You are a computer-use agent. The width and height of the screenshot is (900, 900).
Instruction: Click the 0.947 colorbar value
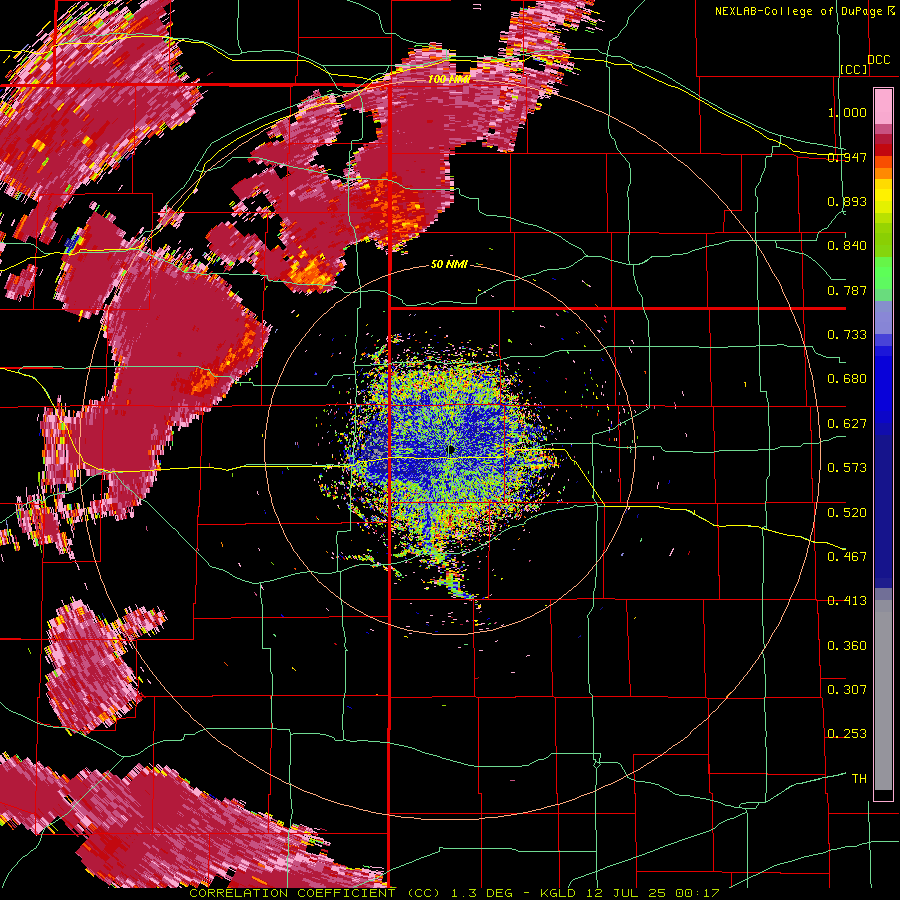pyautogui.click(x=847, y=157)
